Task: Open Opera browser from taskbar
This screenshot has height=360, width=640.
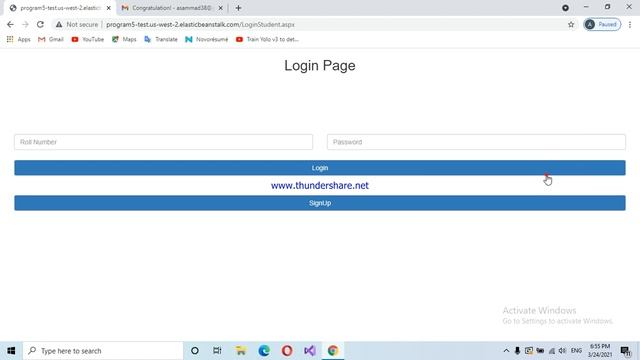Action: click(287, 351)
